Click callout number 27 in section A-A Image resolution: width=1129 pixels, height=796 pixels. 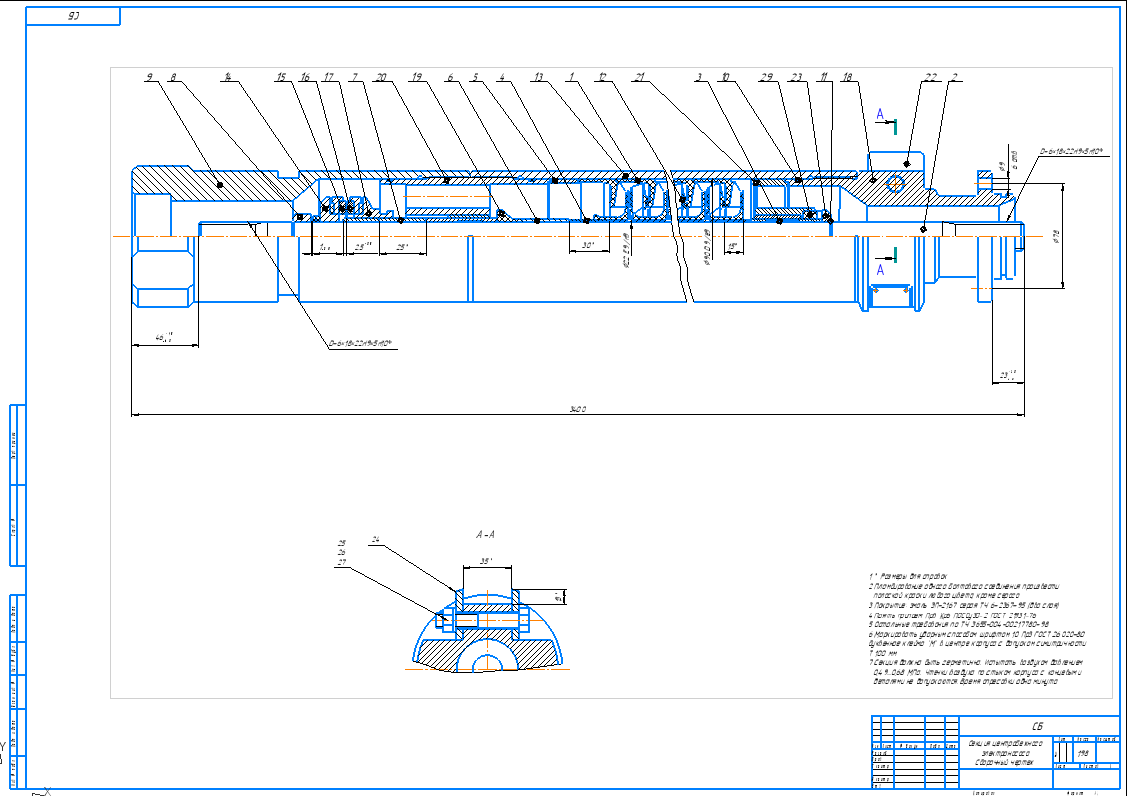point(342,563)
